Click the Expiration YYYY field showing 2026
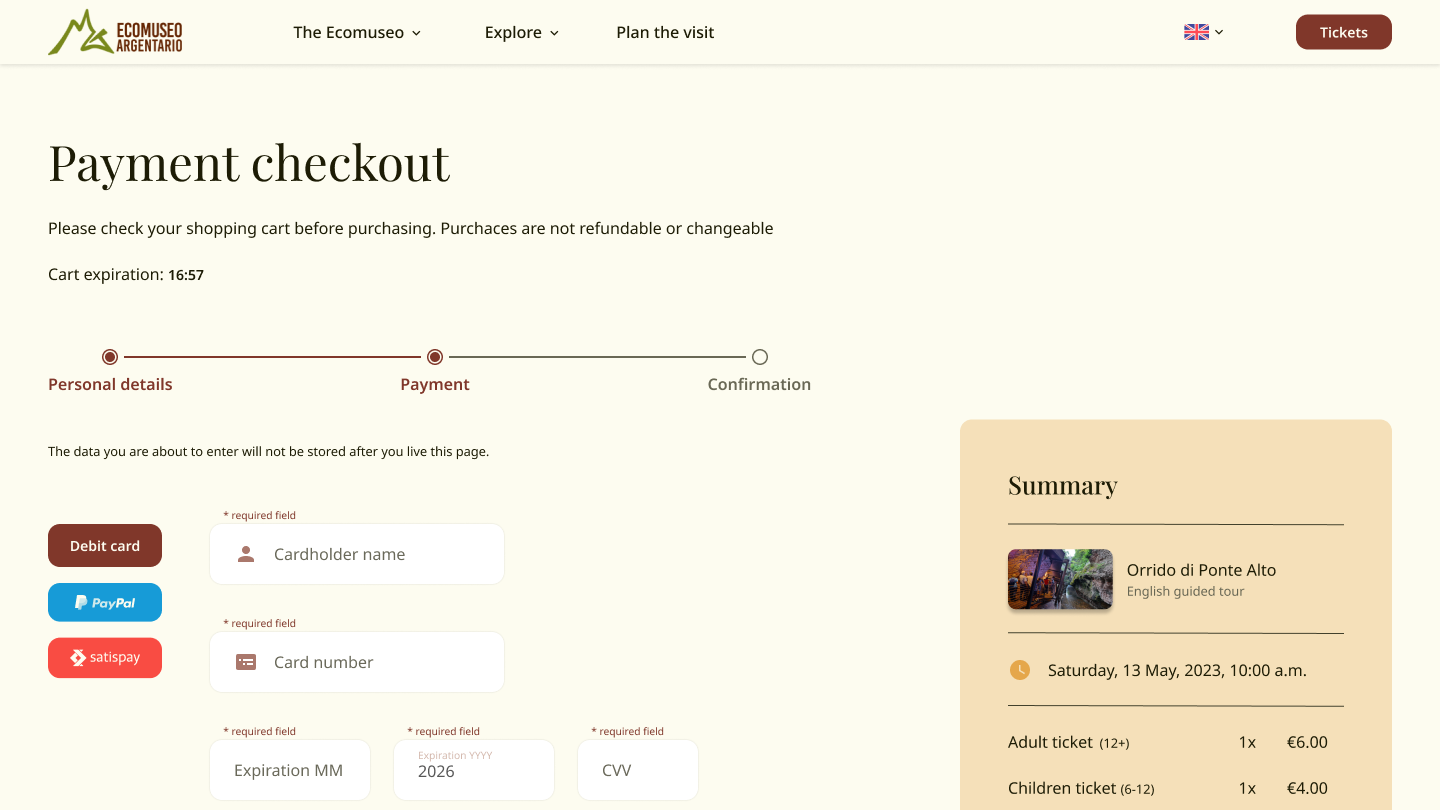 pyautogui.click(x=474, y=770)
